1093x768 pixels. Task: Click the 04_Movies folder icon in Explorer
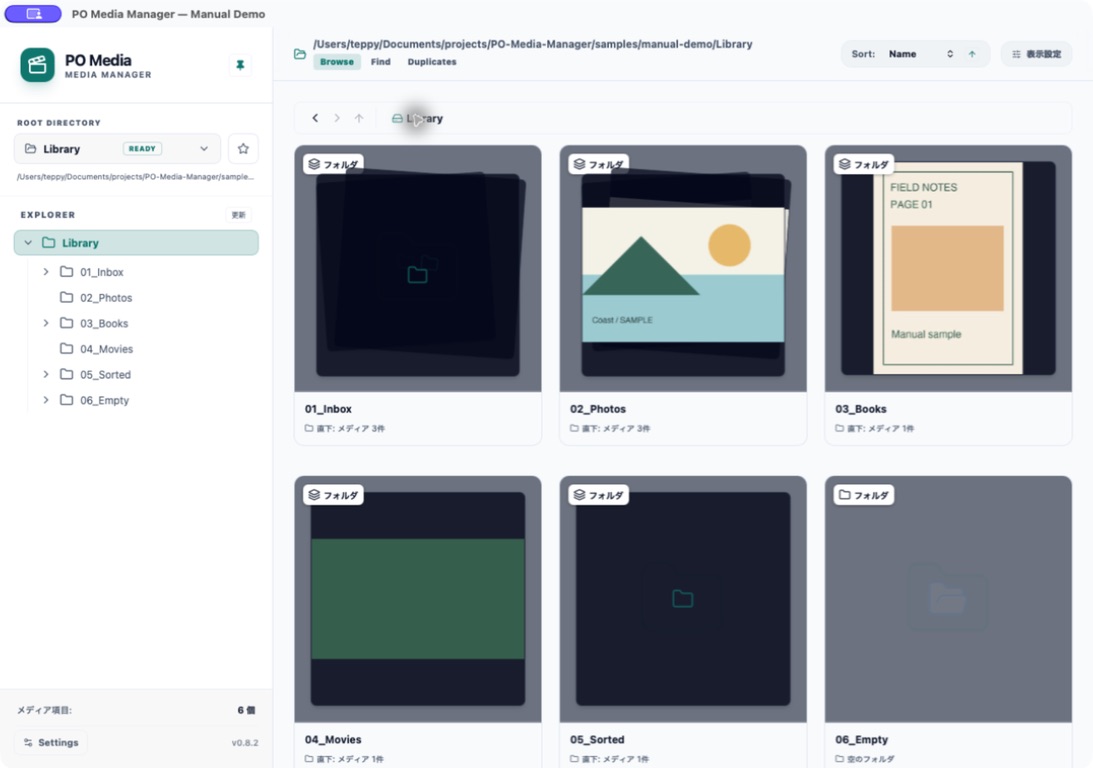[x=66, y=348]
